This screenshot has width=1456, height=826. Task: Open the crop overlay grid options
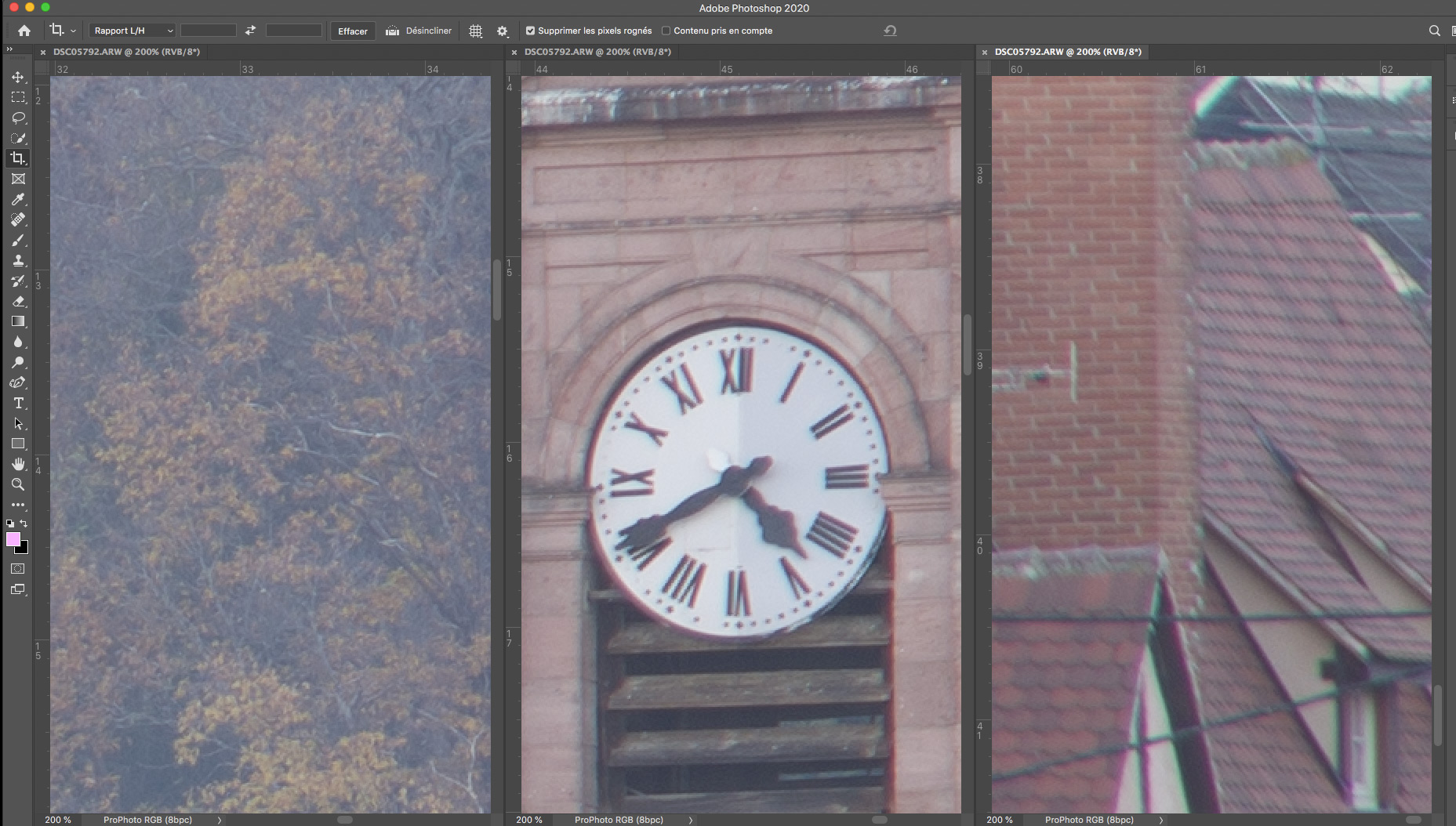click(475, 31)
